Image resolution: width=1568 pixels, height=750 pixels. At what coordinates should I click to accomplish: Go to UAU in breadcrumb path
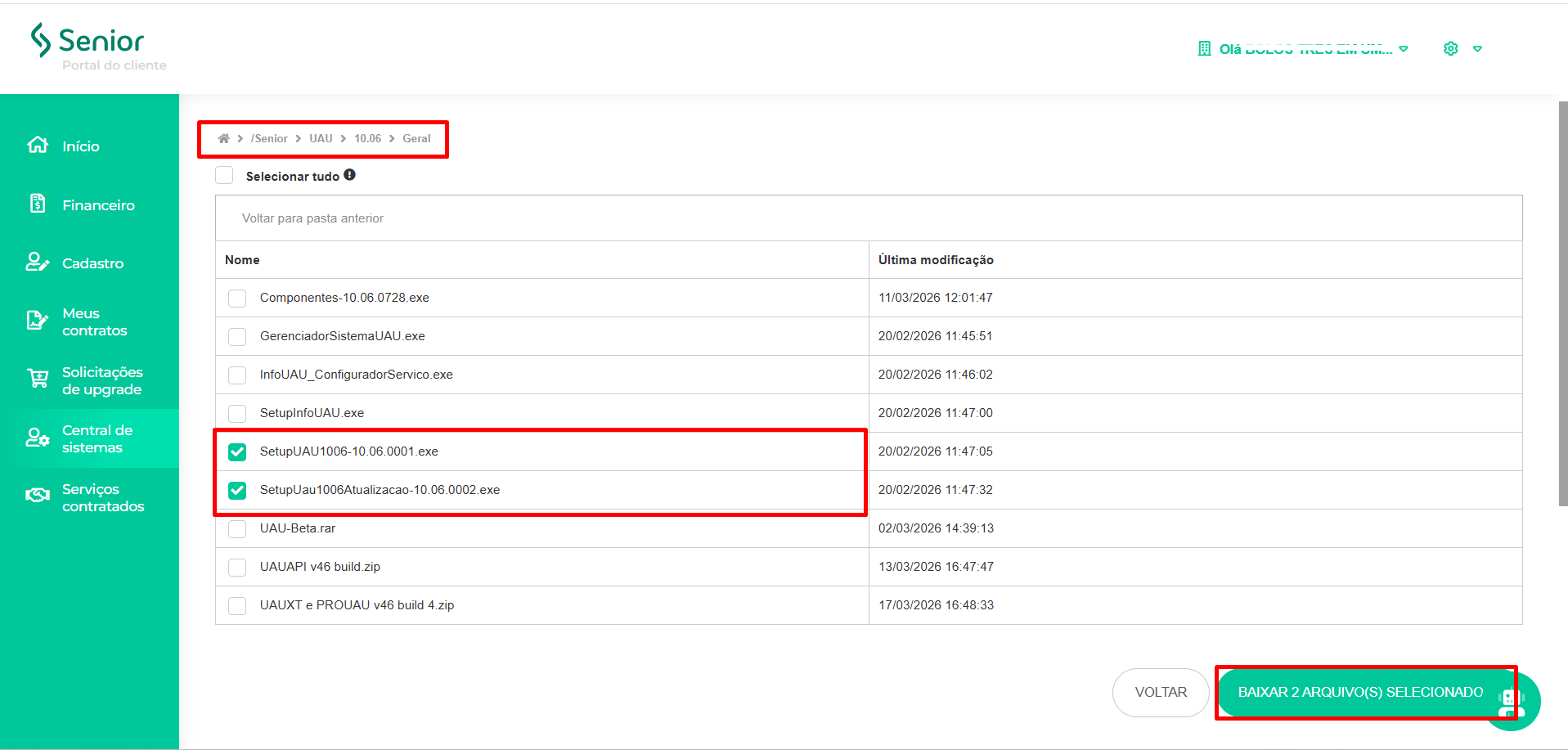tap(321, 138)
